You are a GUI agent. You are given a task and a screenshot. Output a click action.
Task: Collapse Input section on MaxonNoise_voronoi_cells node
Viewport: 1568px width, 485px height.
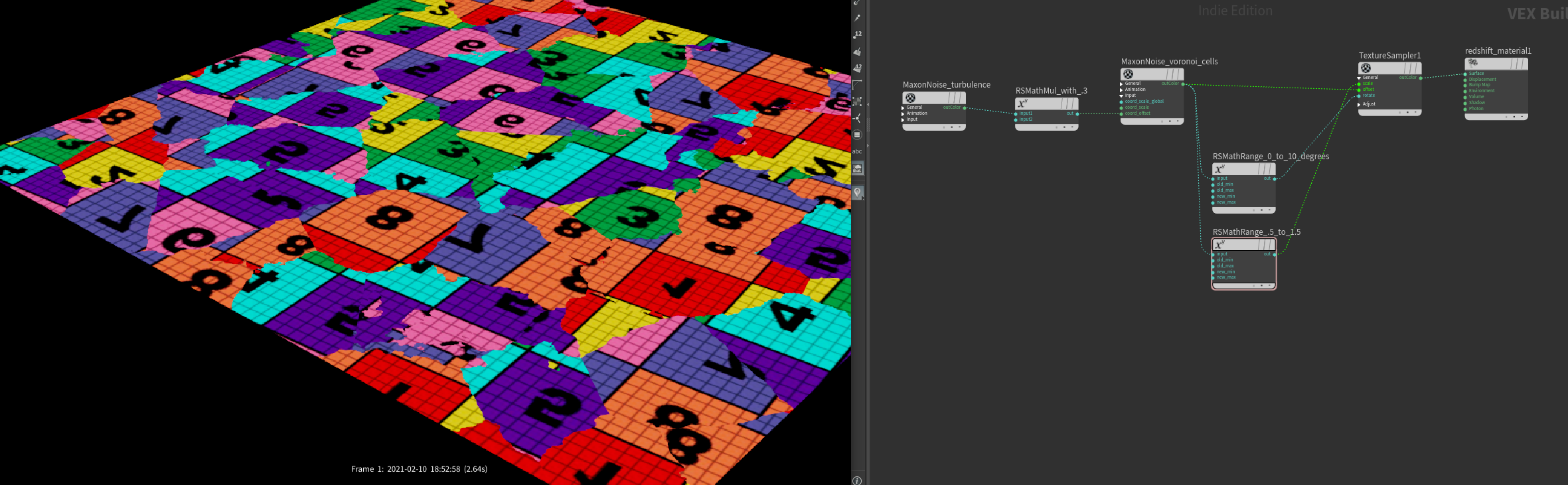[1122, 96]
